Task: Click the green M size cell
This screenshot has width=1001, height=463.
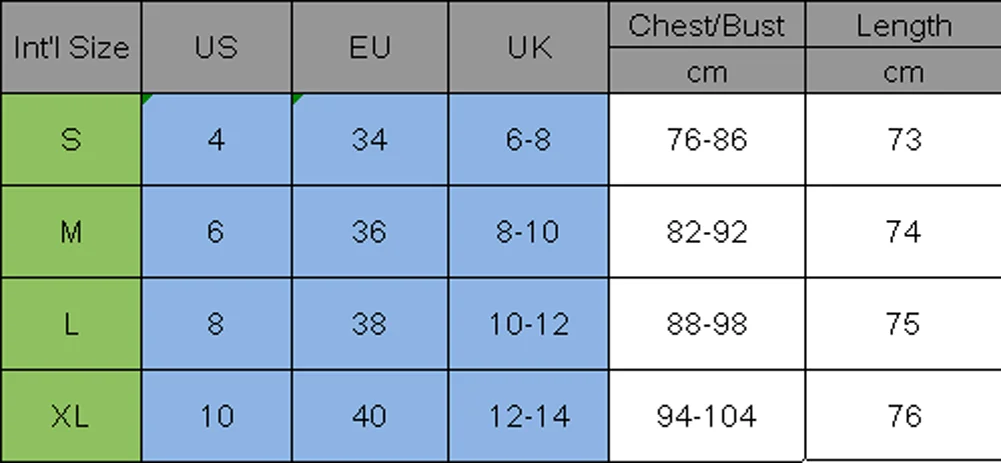Action: (x=70, y=232)
